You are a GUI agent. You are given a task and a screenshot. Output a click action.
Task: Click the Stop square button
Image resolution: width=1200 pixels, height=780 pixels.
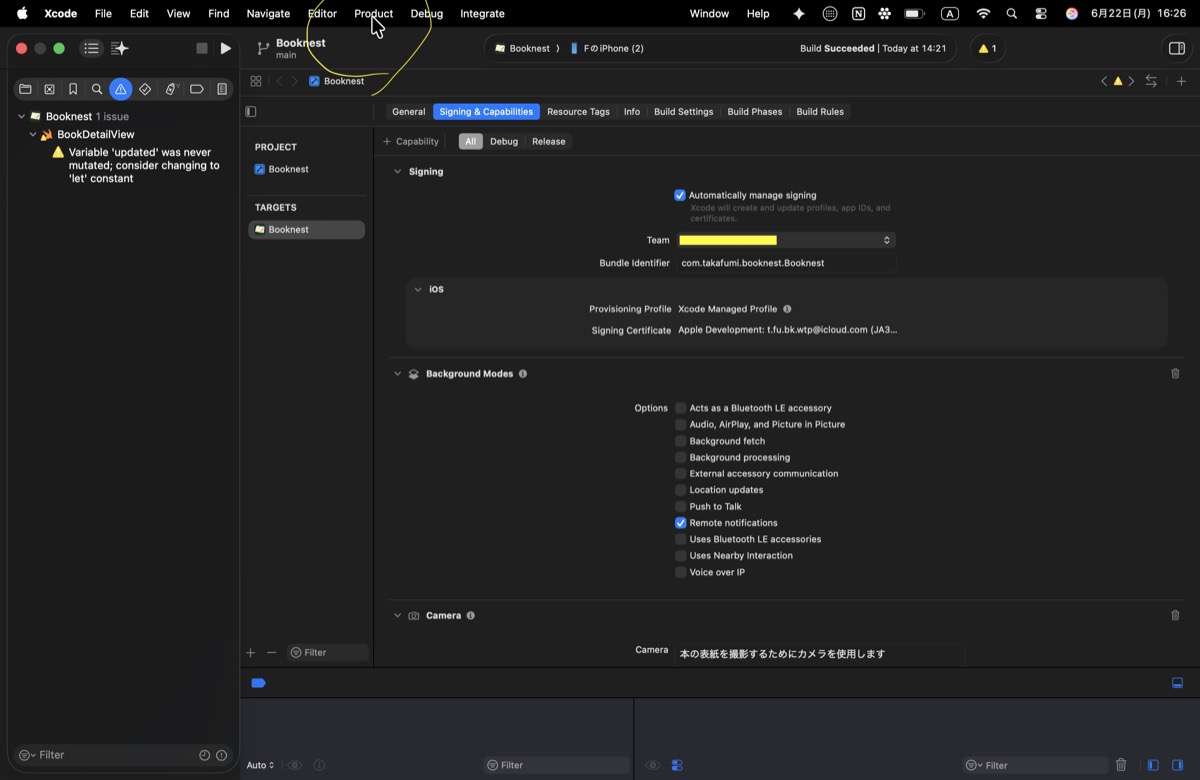point(202,48)
